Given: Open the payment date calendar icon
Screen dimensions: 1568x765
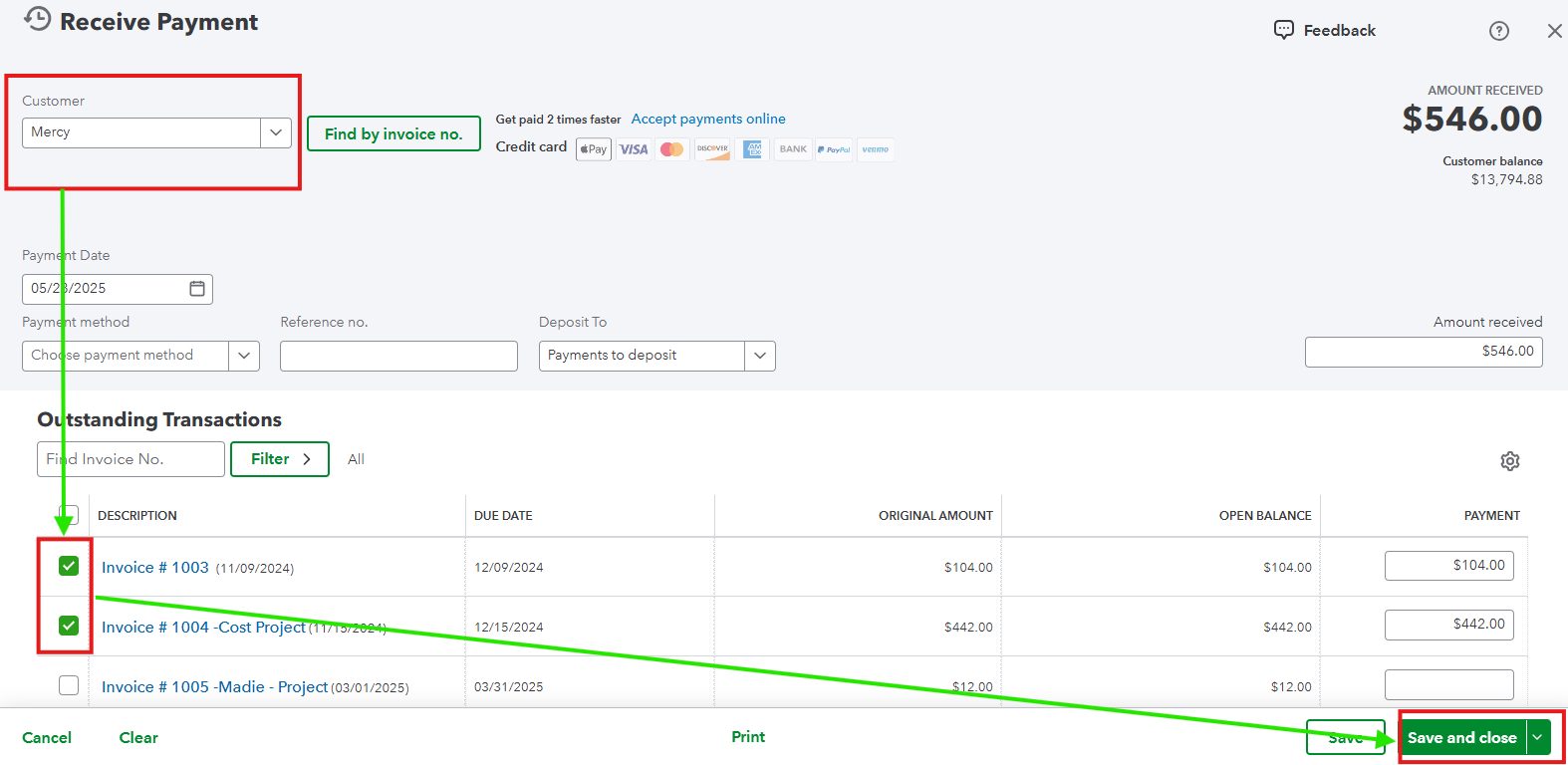Looking at the screenshot, I should pyautogui.click(x=197, y=288).
